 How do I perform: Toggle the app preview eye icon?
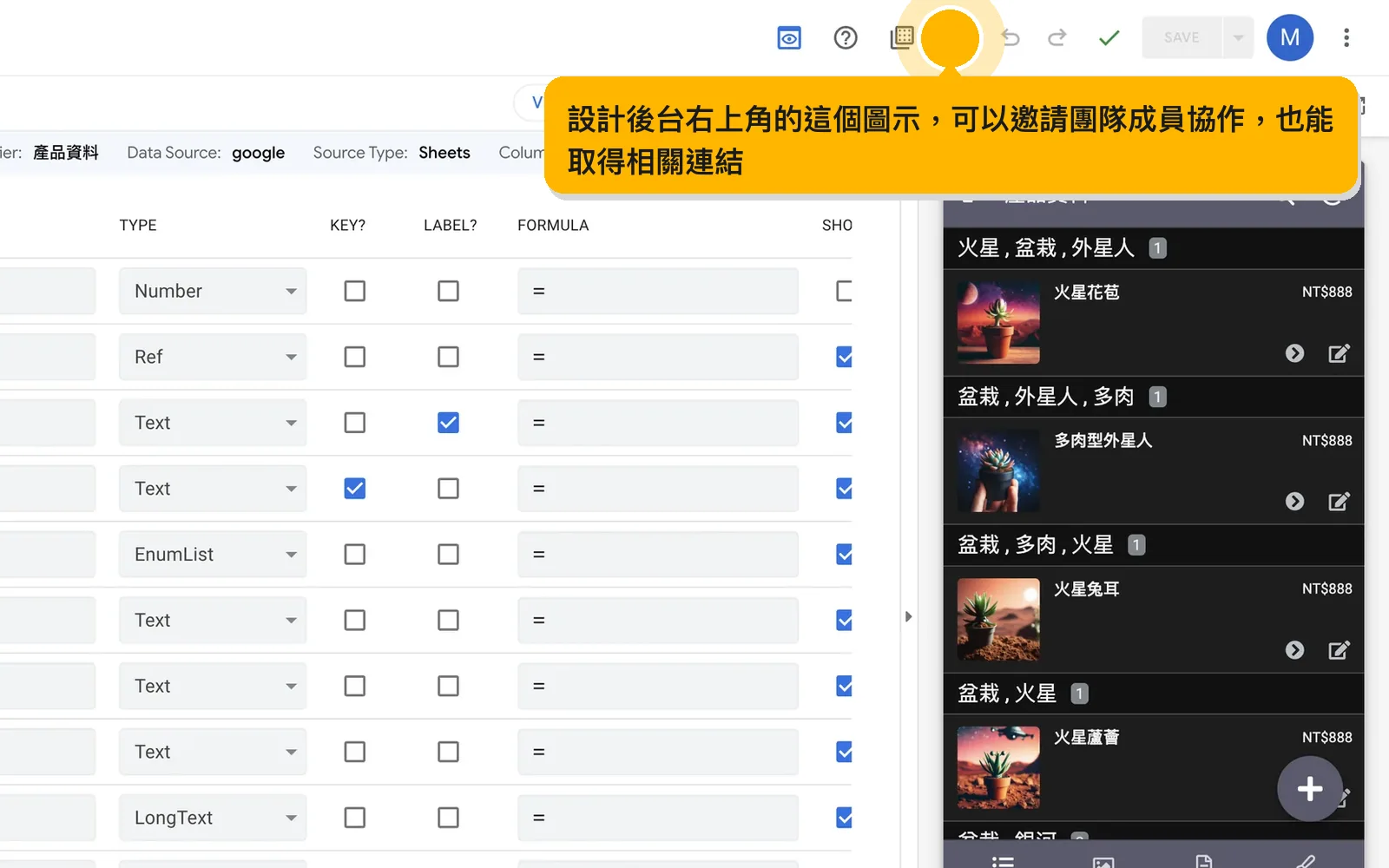(789, 38)
